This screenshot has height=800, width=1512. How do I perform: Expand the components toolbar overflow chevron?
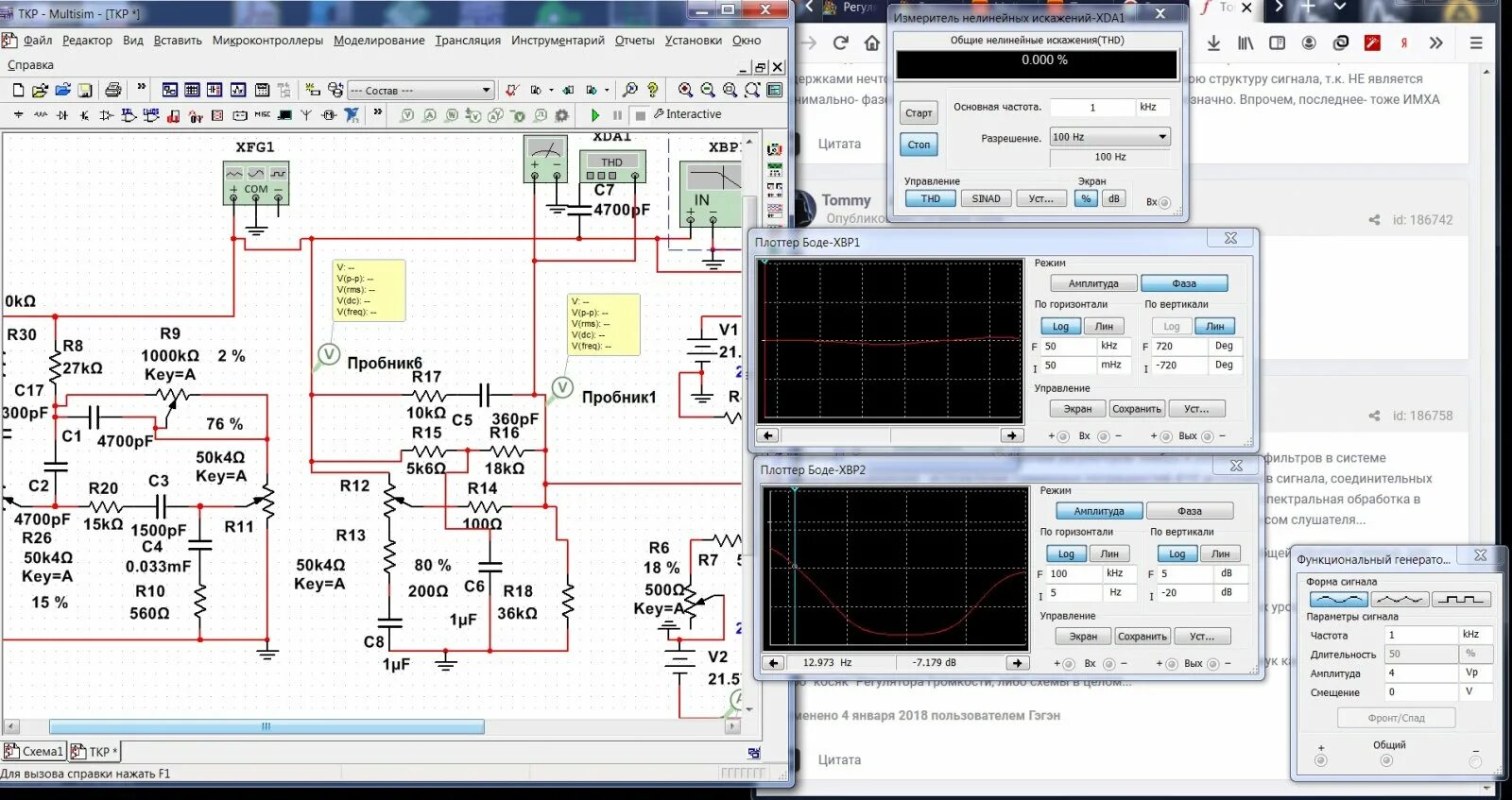[x=377, y=111]
